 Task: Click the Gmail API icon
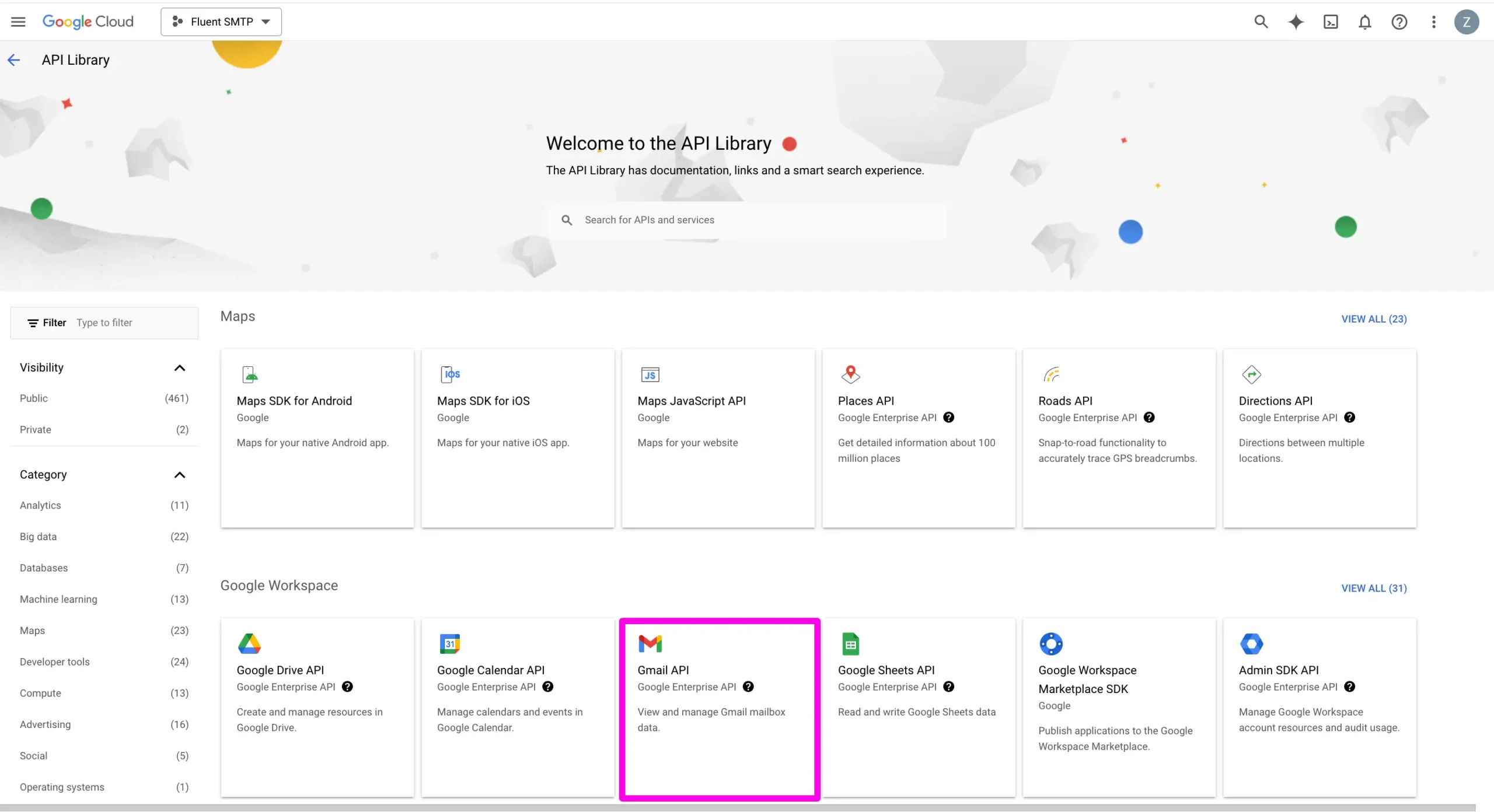(x=650, y=644)
